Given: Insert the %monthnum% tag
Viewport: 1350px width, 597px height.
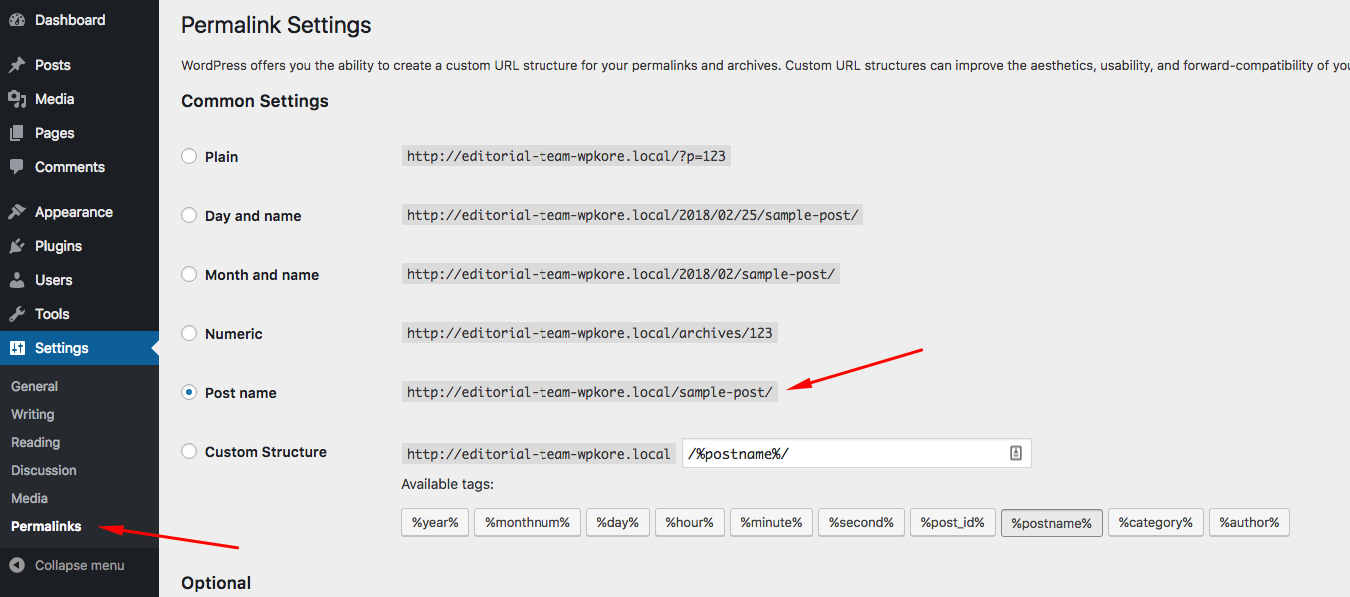Looking at the screenshot, I should [x=527, y=522].
